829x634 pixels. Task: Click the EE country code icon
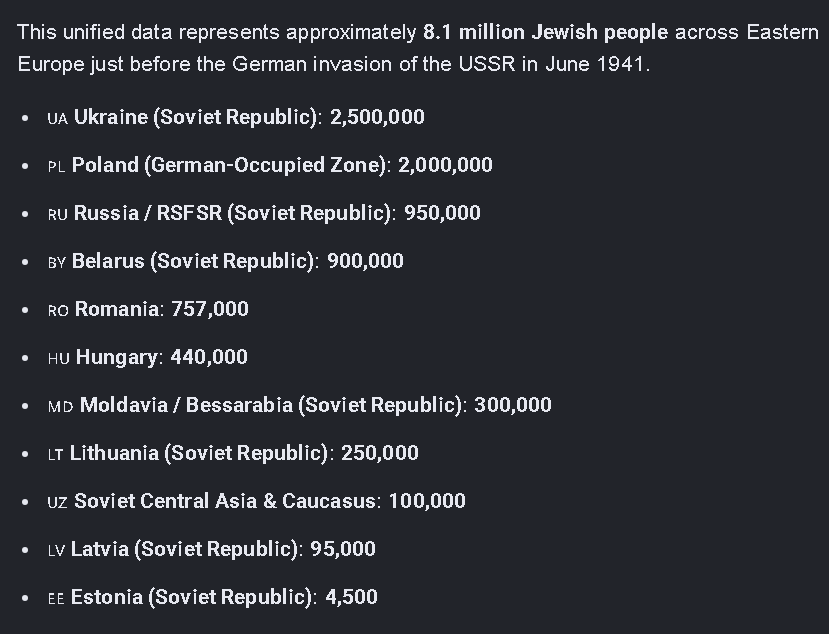click(56, 599)
